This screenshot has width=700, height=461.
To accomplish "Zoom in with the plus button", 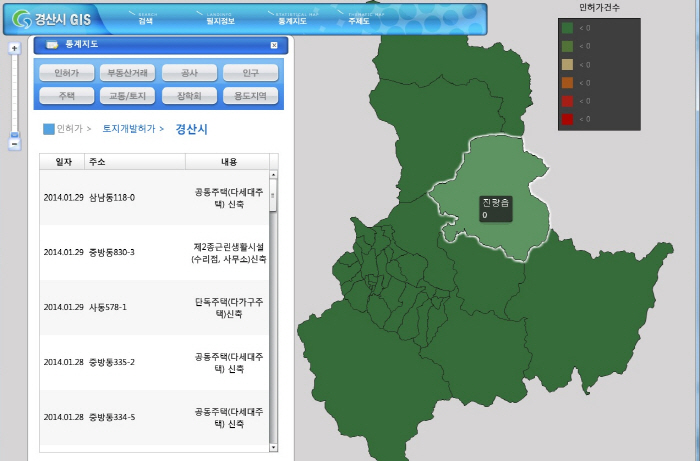I will 14,48.
